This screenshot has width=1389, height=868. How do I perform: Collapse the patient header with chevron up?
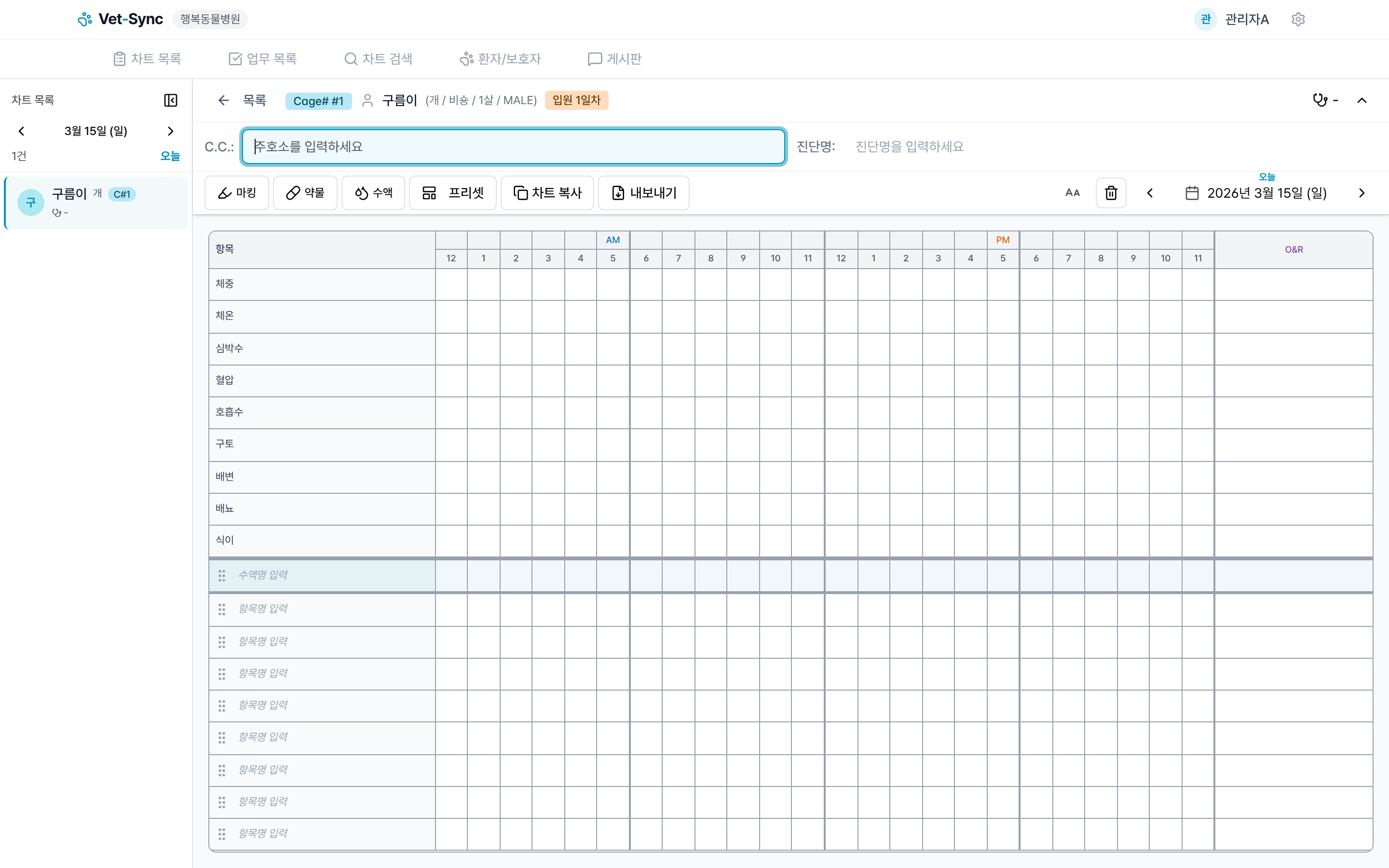tap(1362, 100)
